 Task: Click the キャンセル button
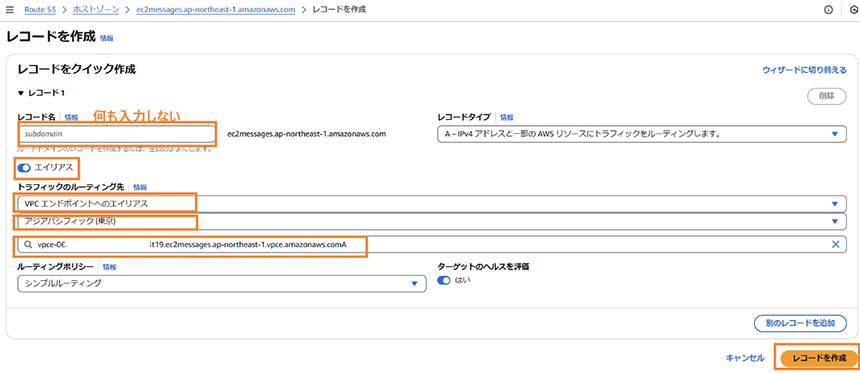point(745,358)
